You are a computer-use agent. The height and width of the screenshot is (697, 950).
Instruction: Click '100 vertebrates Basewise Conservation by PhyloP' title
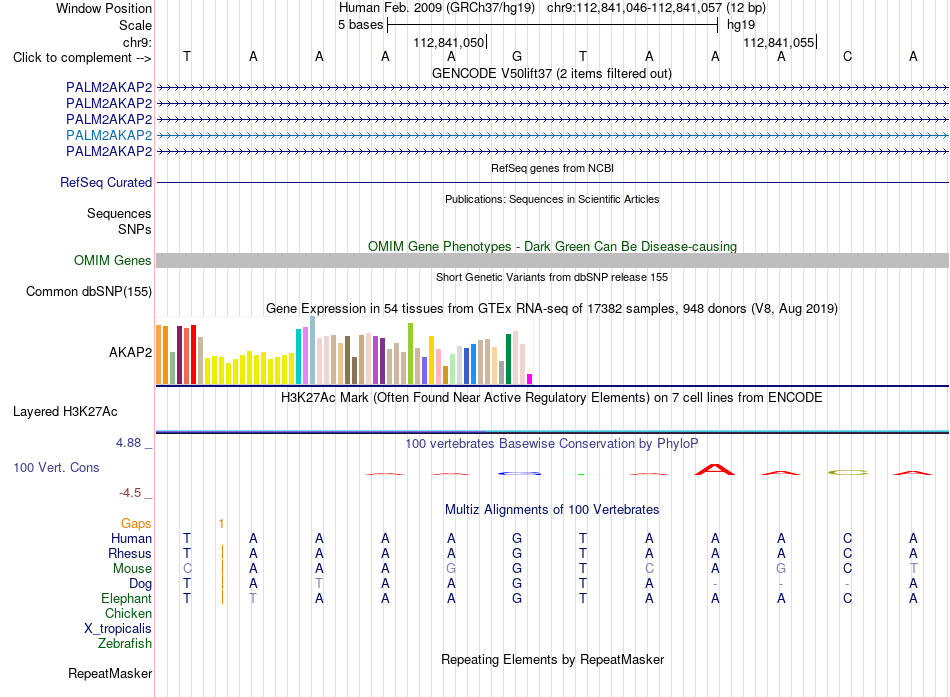click(552, 444)
